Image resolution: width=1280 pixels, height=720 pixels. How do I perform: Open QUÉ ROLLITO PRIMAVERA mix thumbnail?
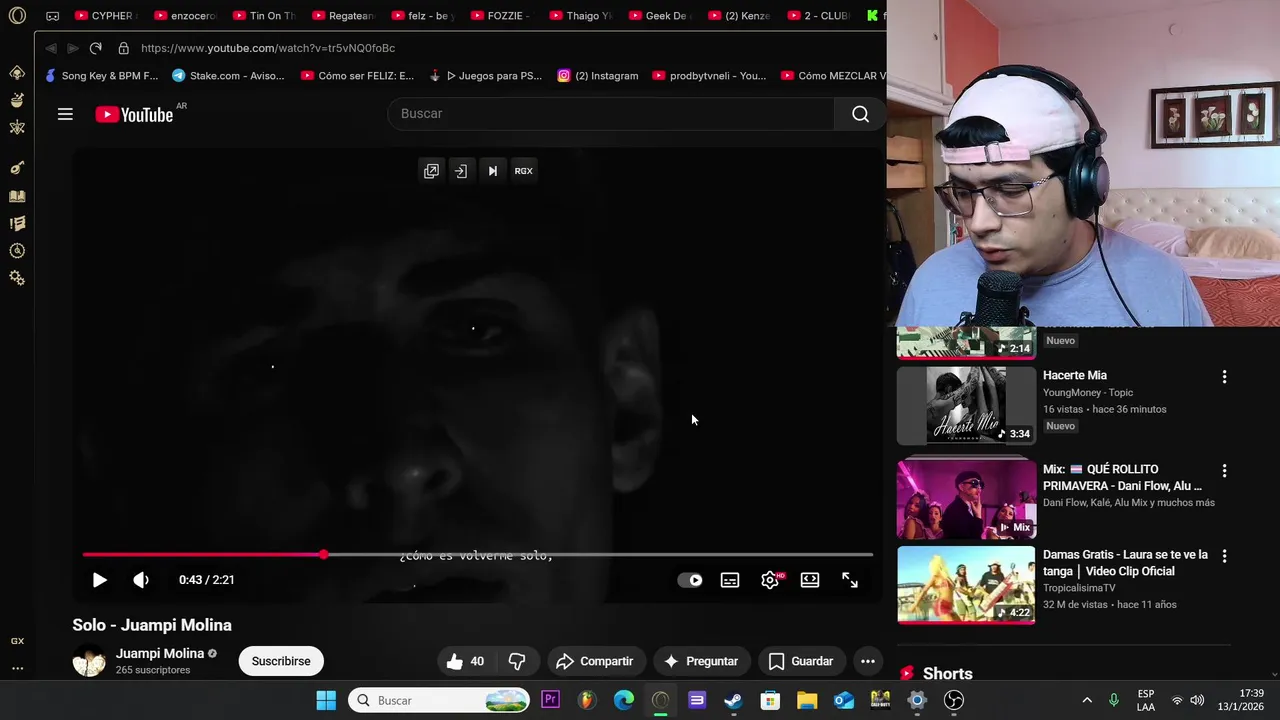966,499
